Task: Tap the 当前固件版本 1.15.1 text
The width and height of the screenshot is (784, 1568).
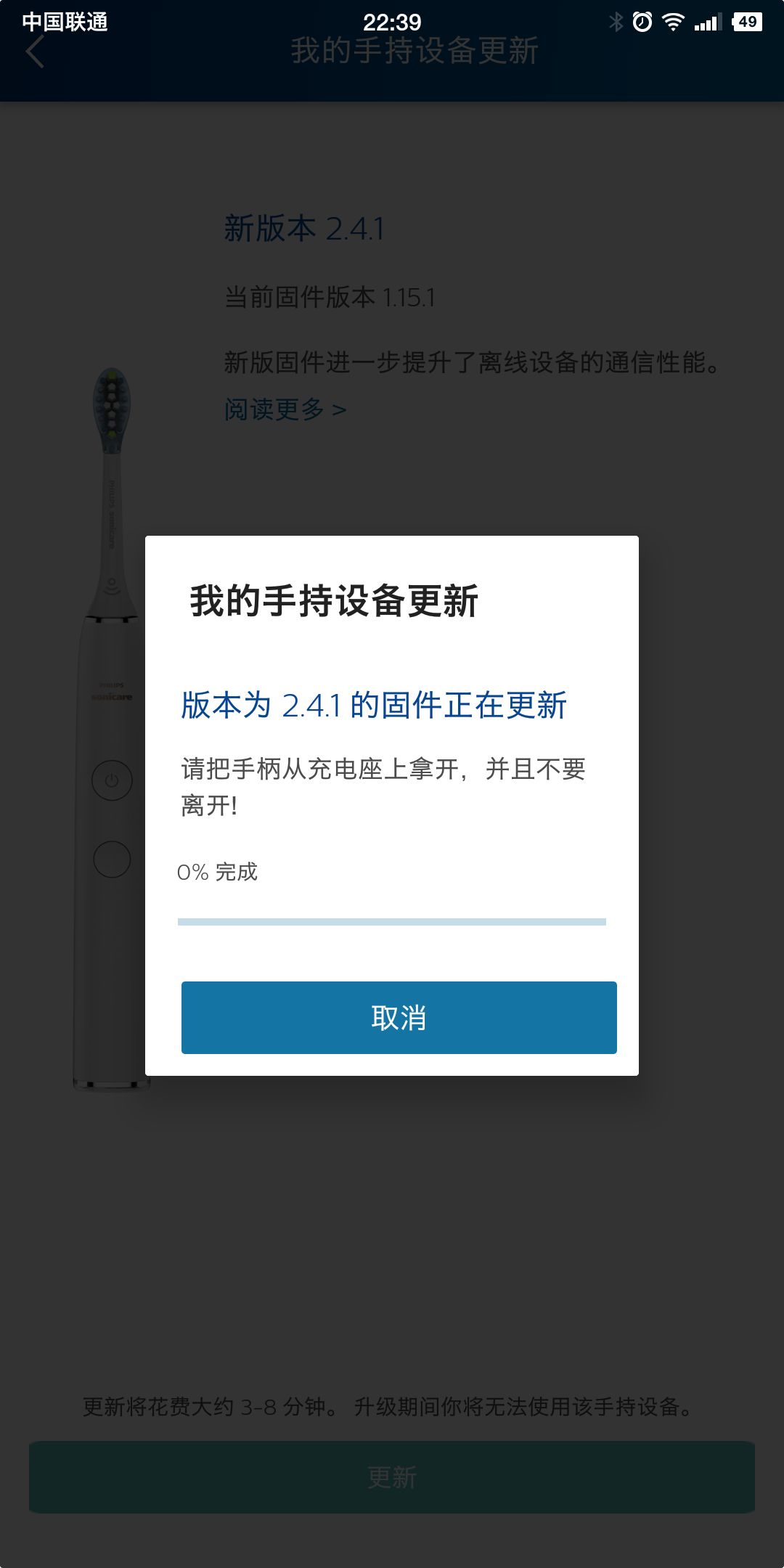Action: click(x=330, y=297)
